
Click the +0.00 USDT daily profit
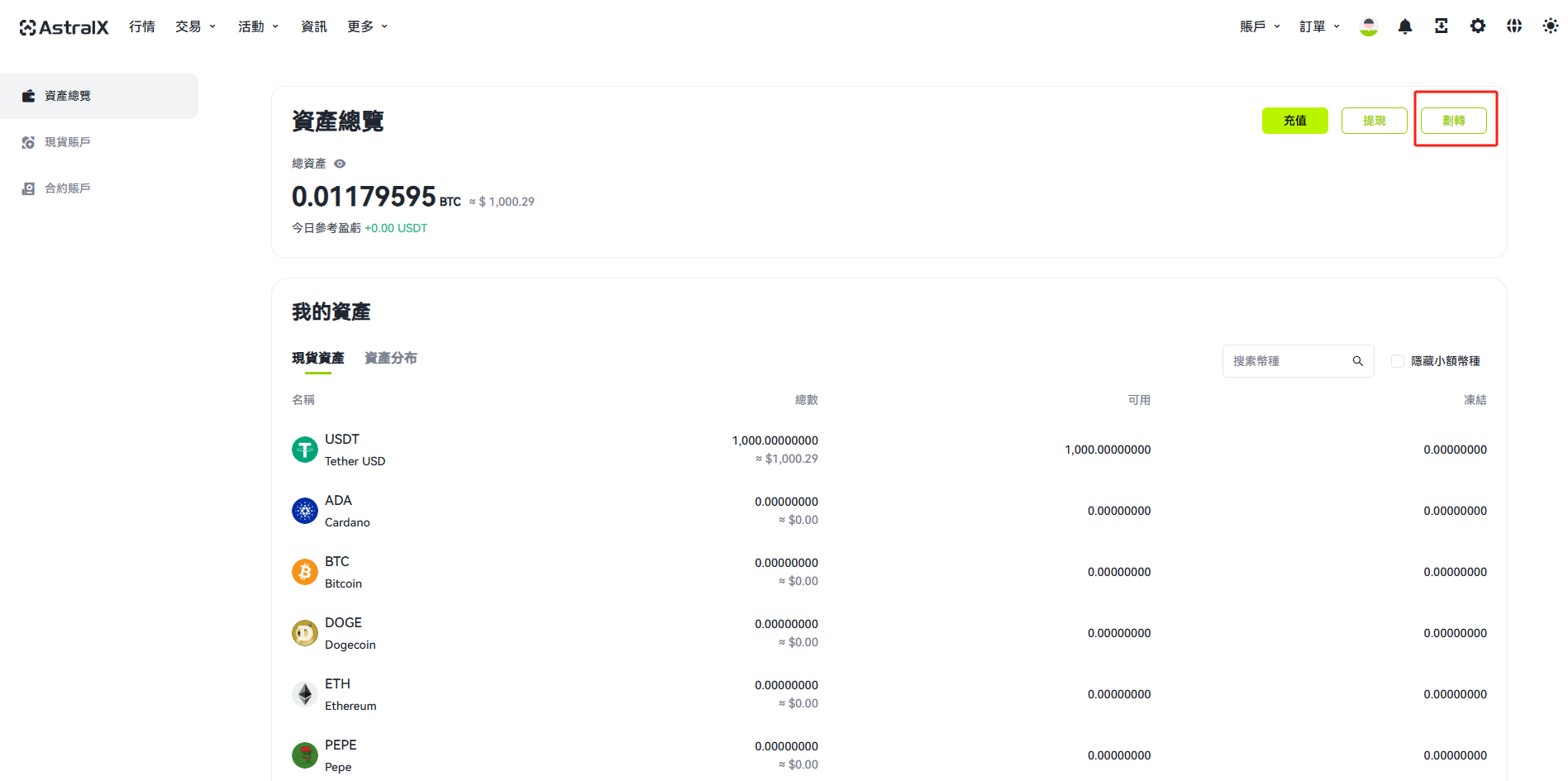tap(396, 228)
